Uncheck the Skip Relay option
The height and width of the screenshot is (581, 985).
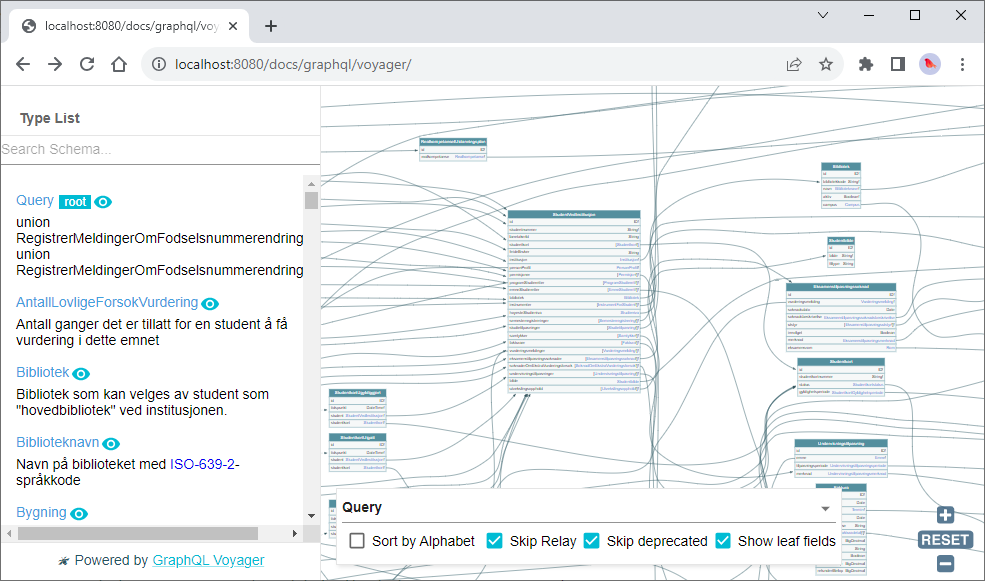click(494, 541)
